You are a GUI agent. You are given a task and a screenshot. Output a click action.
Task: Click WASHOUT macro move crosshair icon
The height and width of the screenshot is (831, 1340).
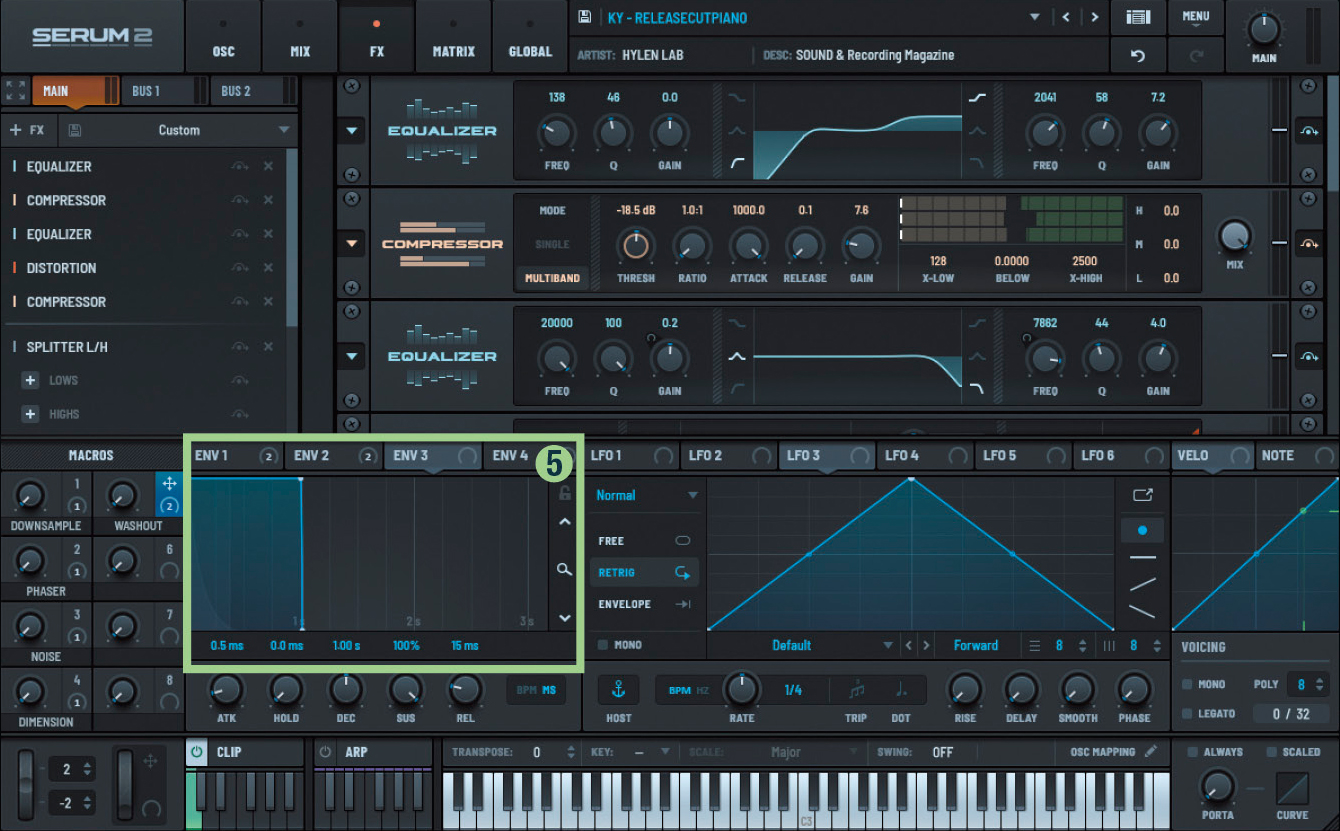(168, 482)
